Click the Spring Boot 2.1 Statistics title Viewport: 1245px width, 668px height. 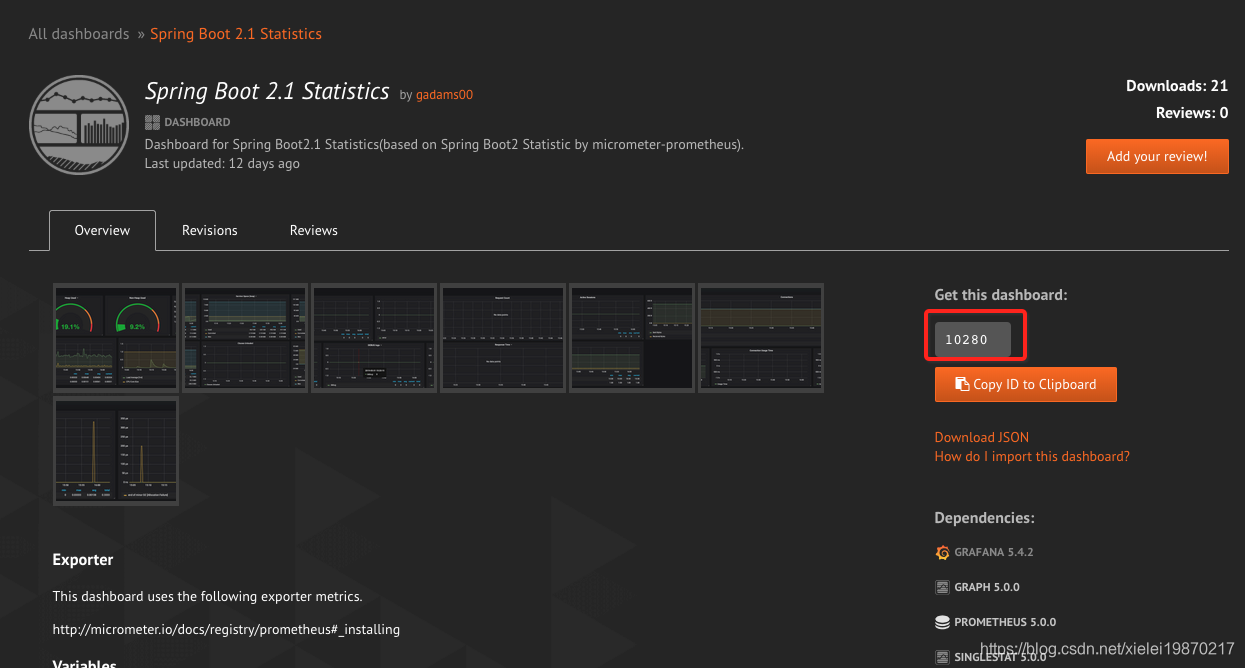point(267,91)
